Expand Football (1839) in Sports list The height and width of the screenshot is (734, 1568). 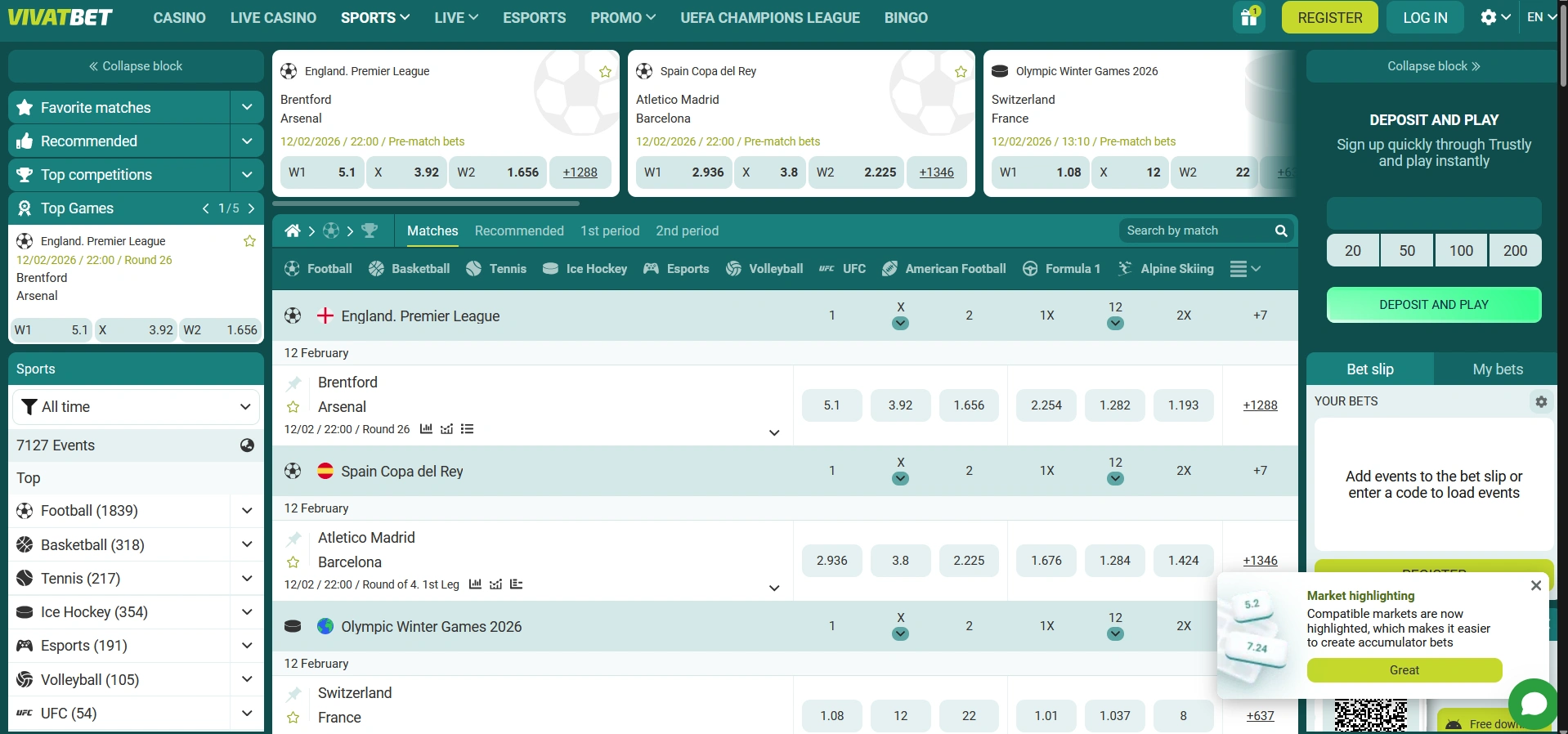(247, 511)
